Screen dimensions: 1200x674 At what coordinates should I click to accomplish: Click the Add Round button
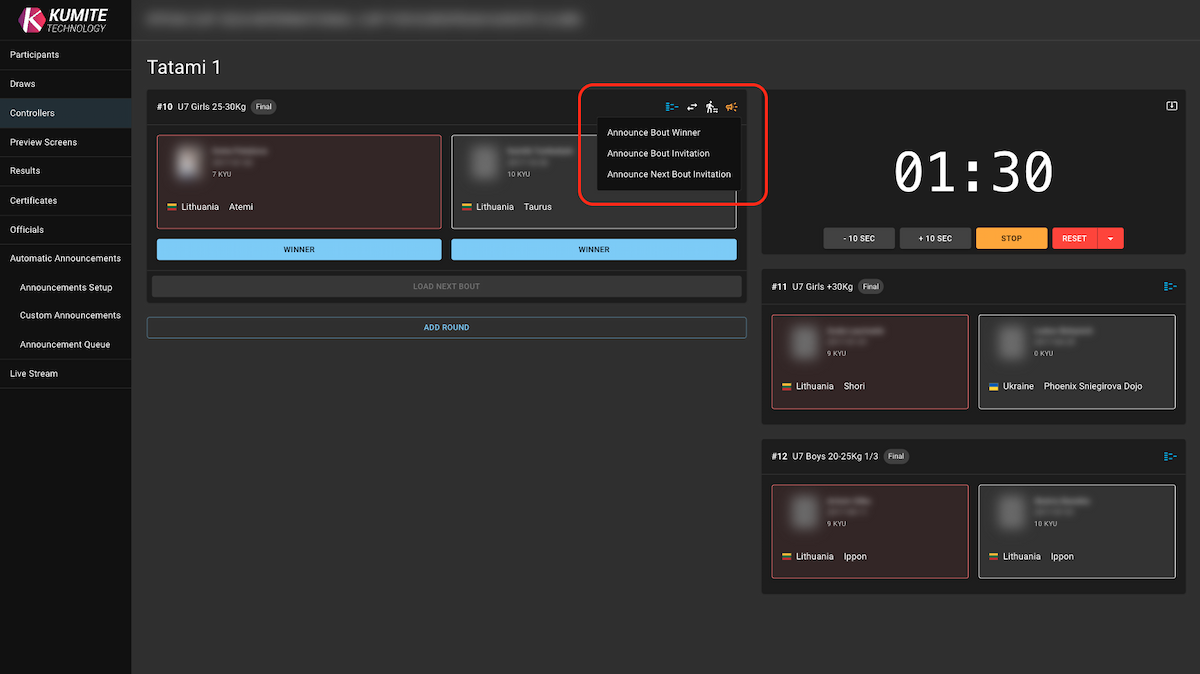click(x=446, y=328)
